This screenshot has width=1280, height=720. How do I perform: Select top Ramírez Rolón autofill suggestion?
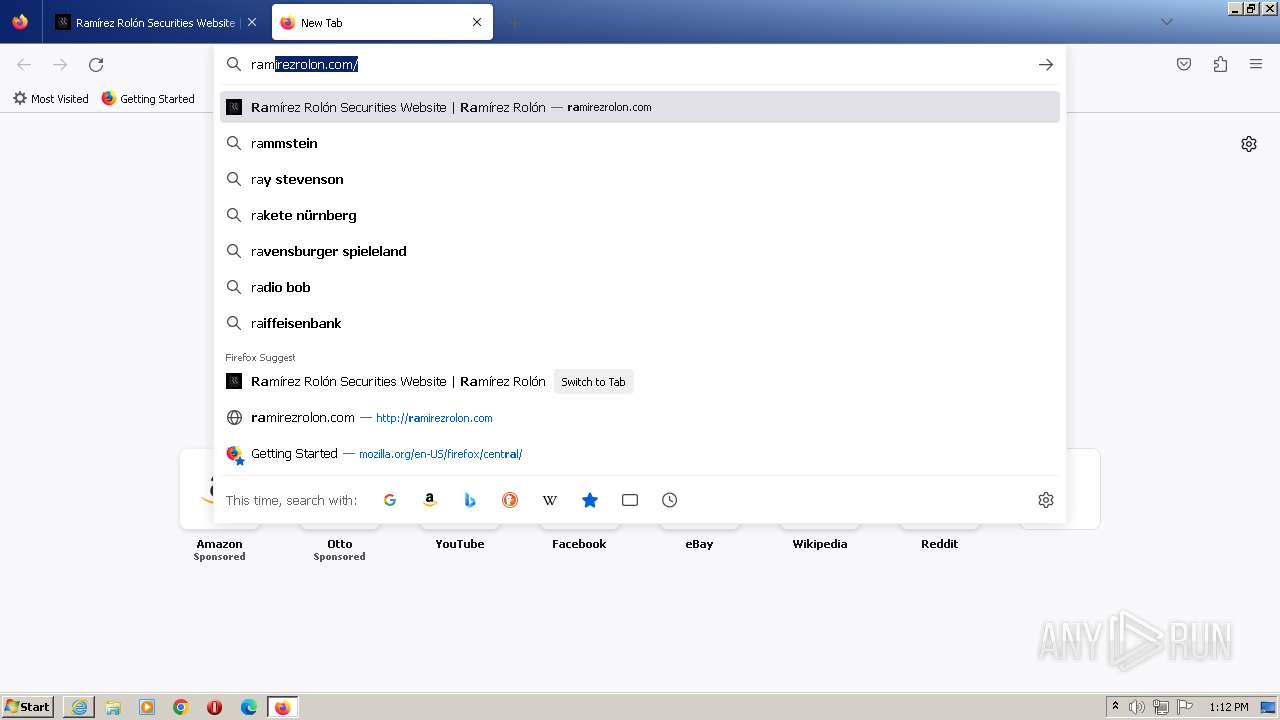[x=640, y=107]
